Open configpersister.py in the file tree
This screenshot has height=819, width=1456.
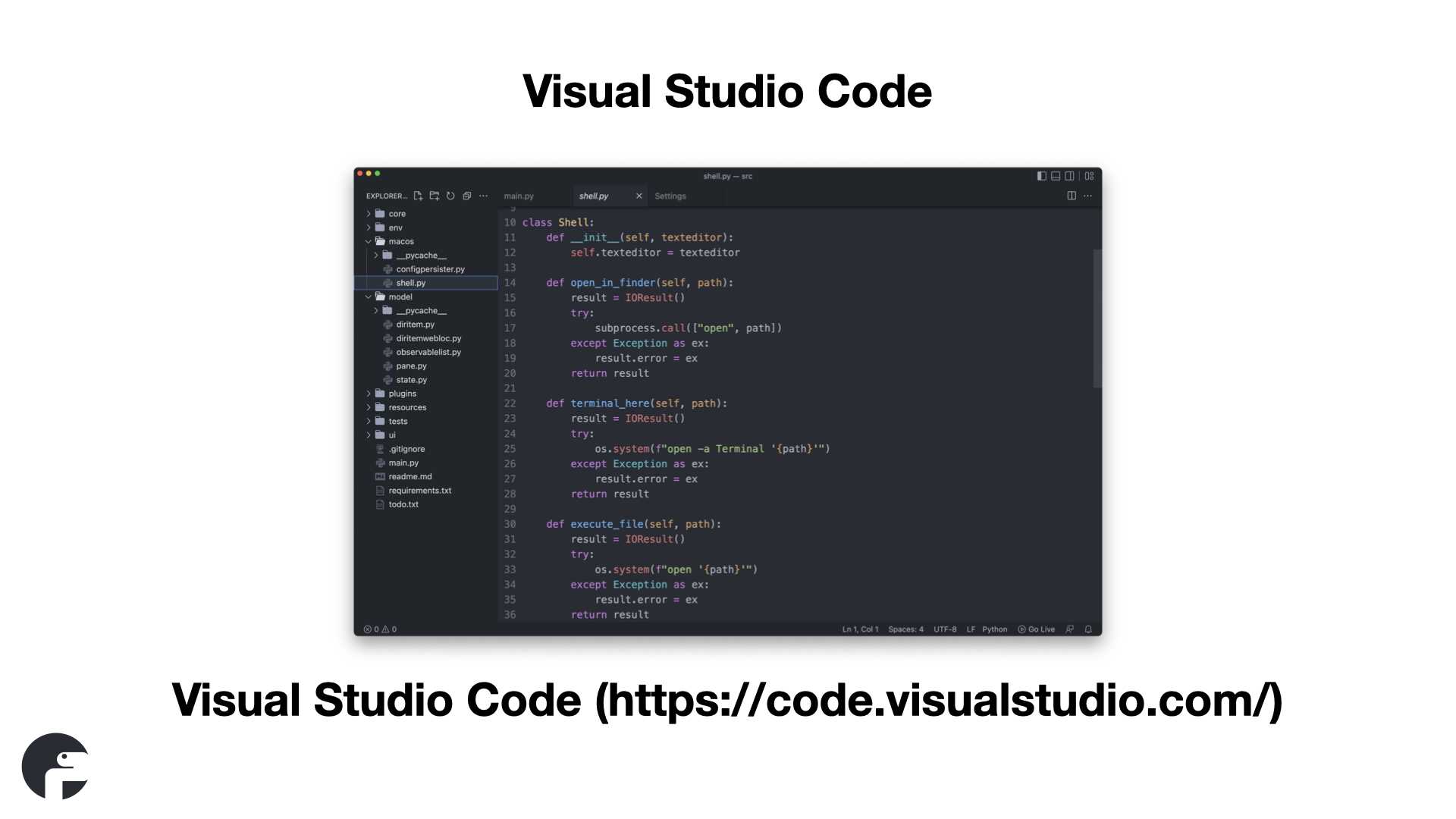coord(425,269)
